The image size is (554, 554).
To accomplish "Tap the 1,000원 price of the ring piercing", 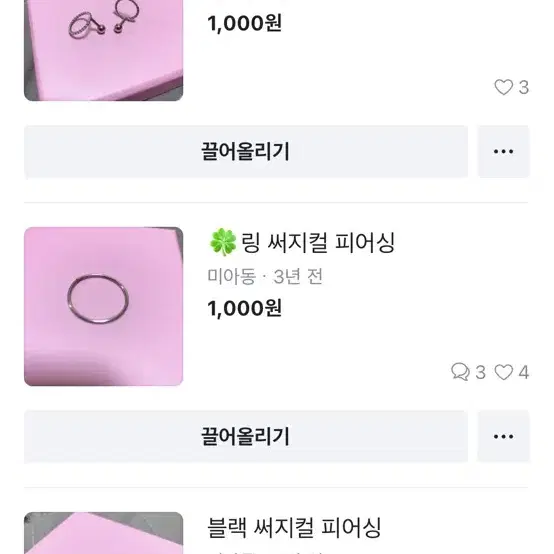I will click(x=244, y=308).
